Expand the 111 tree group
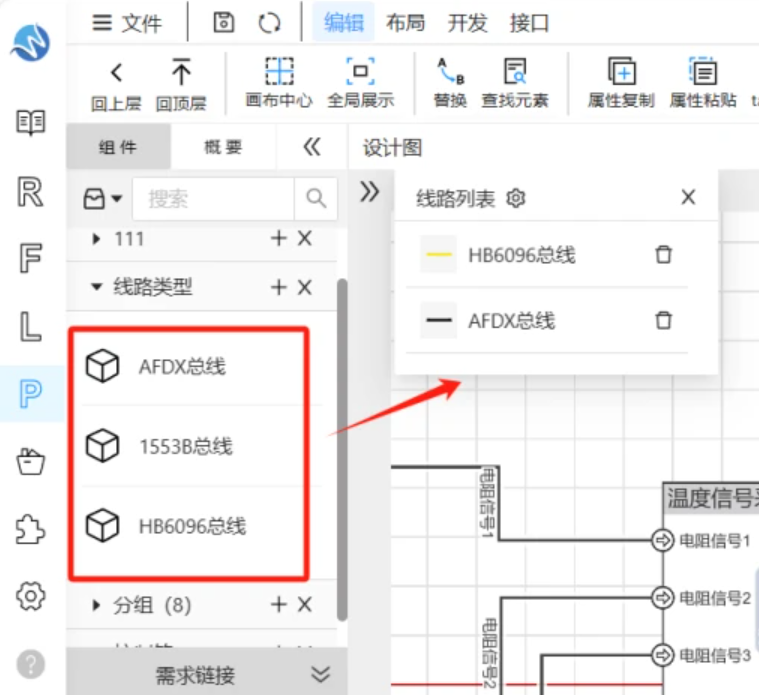Screen dimensions: 759x695 (96, 238)
